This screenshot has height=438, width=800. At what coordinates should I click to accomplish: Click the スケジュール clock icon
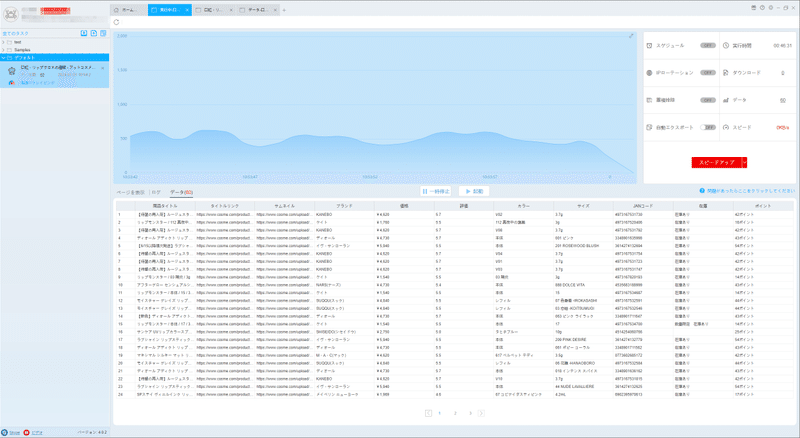coord(649,45)
